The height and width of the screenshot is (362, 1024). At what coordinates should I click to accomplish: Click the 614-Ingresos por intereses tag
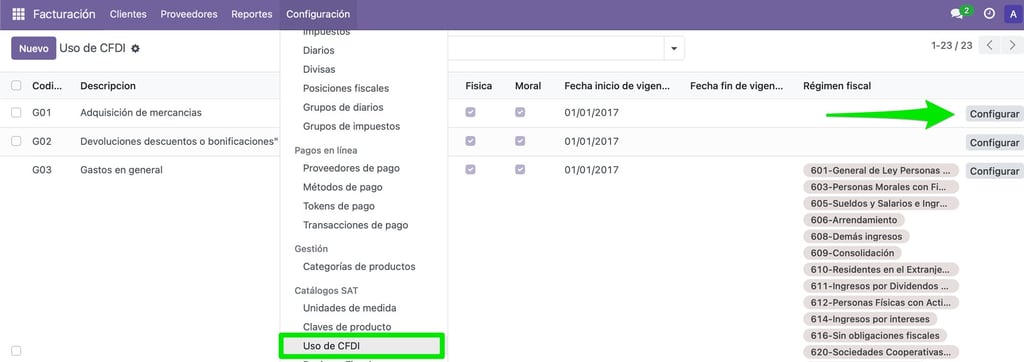(870, 319)
